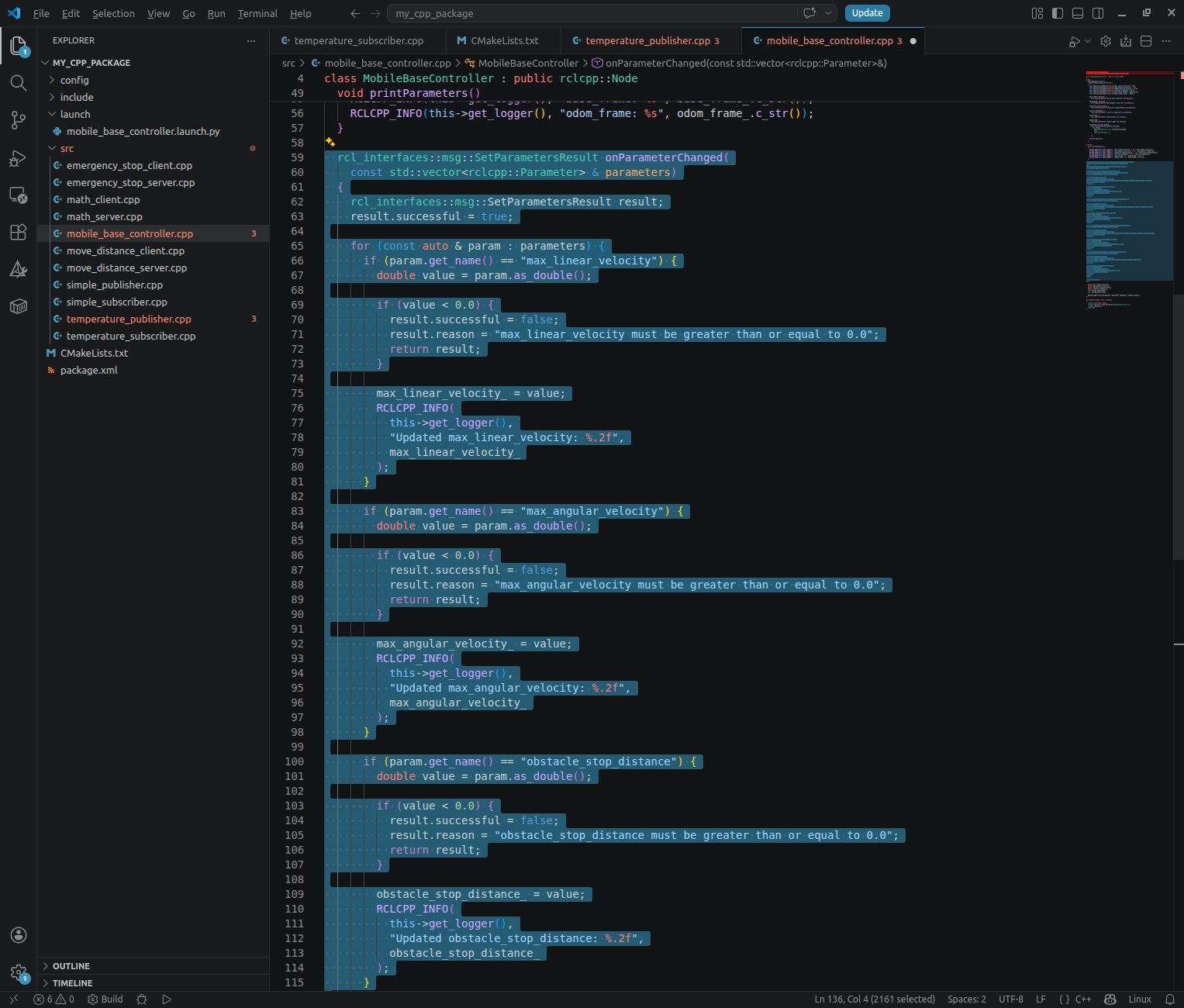
Task: Open the Terminal menu
Action: 257,13
